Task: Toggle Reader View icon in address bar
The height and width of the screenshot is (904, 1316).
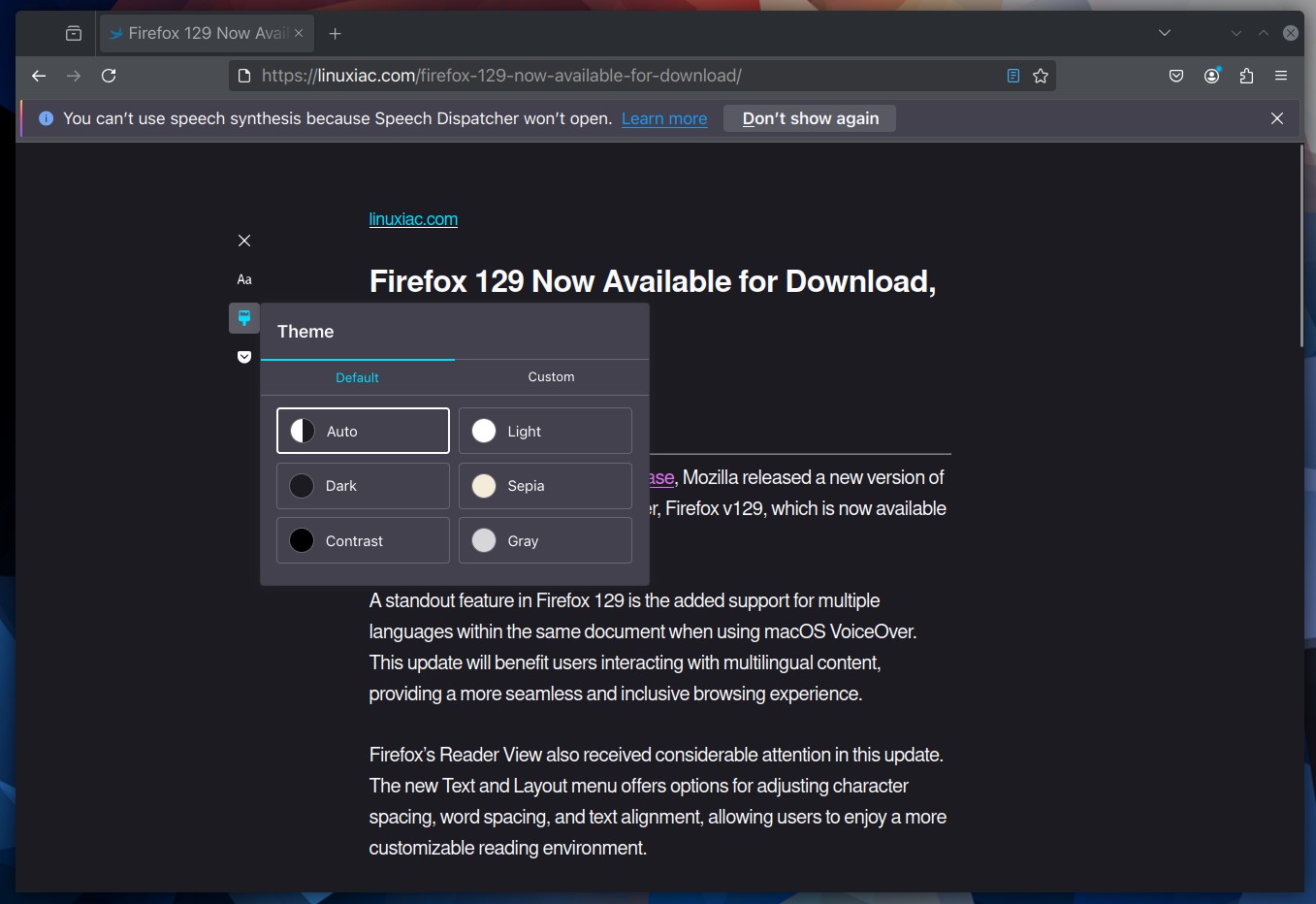Action: pos(1013,76)
